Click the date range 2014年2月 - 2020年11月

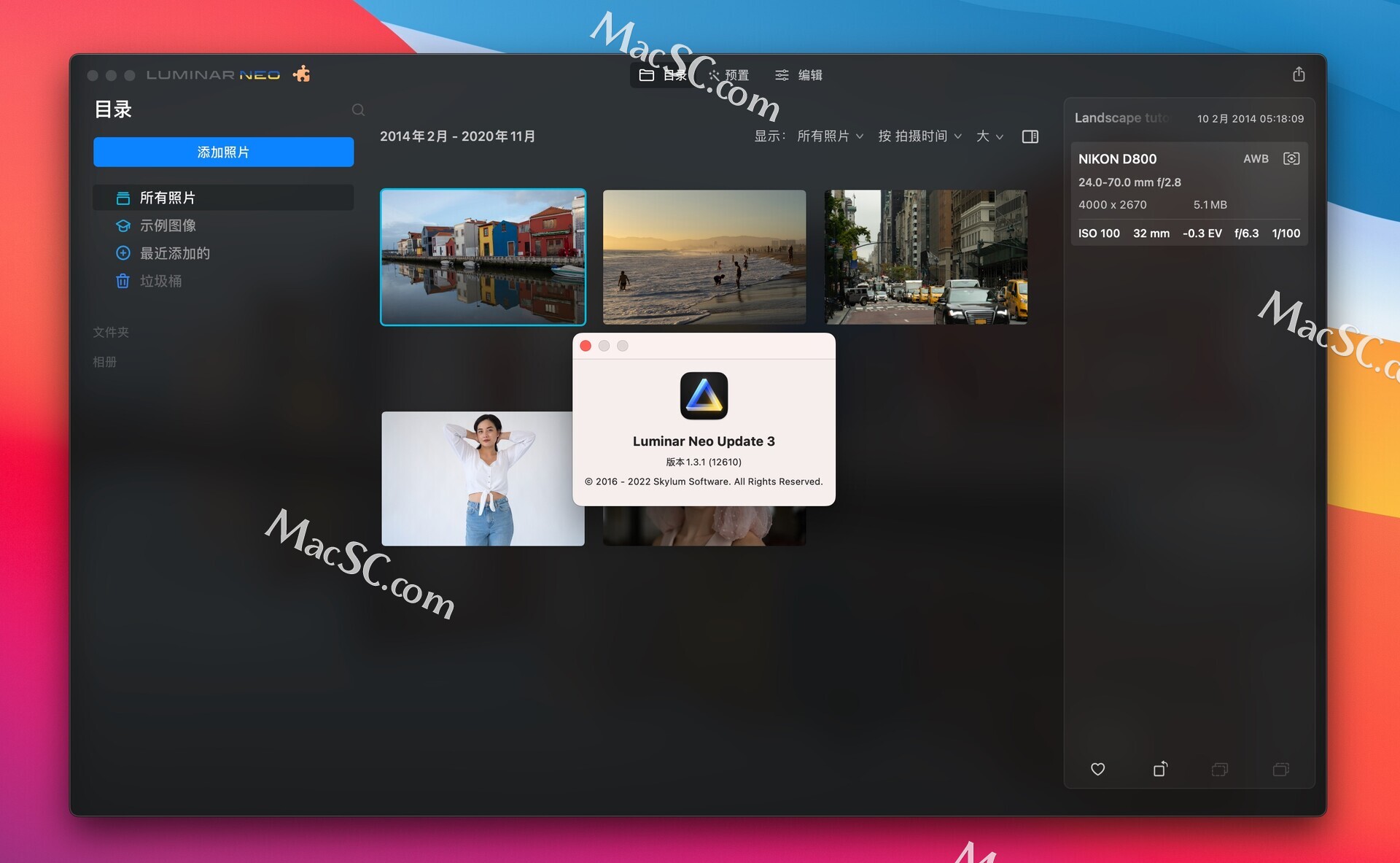pyautogui.click(x=457, y=136)
